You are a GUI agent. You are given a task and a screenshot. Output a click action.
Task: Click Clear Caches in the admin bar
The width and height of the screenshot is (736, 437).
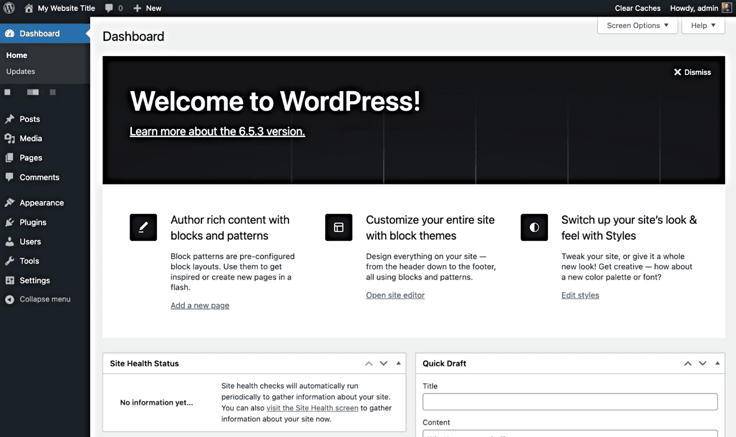pyautogui.click(x=637, y=8)
